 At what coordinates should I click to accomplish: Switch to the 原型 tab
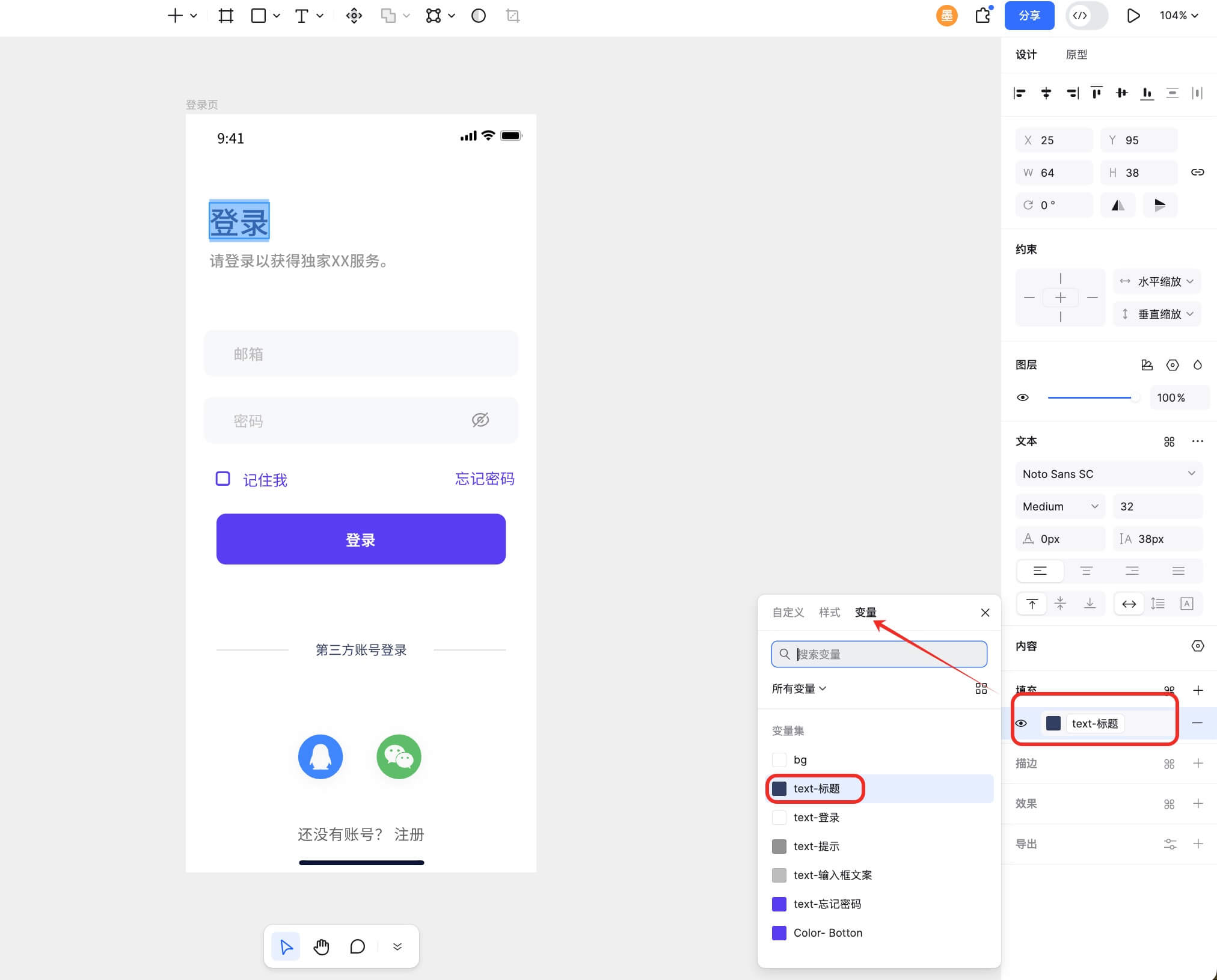click(x=1076, y=55)
